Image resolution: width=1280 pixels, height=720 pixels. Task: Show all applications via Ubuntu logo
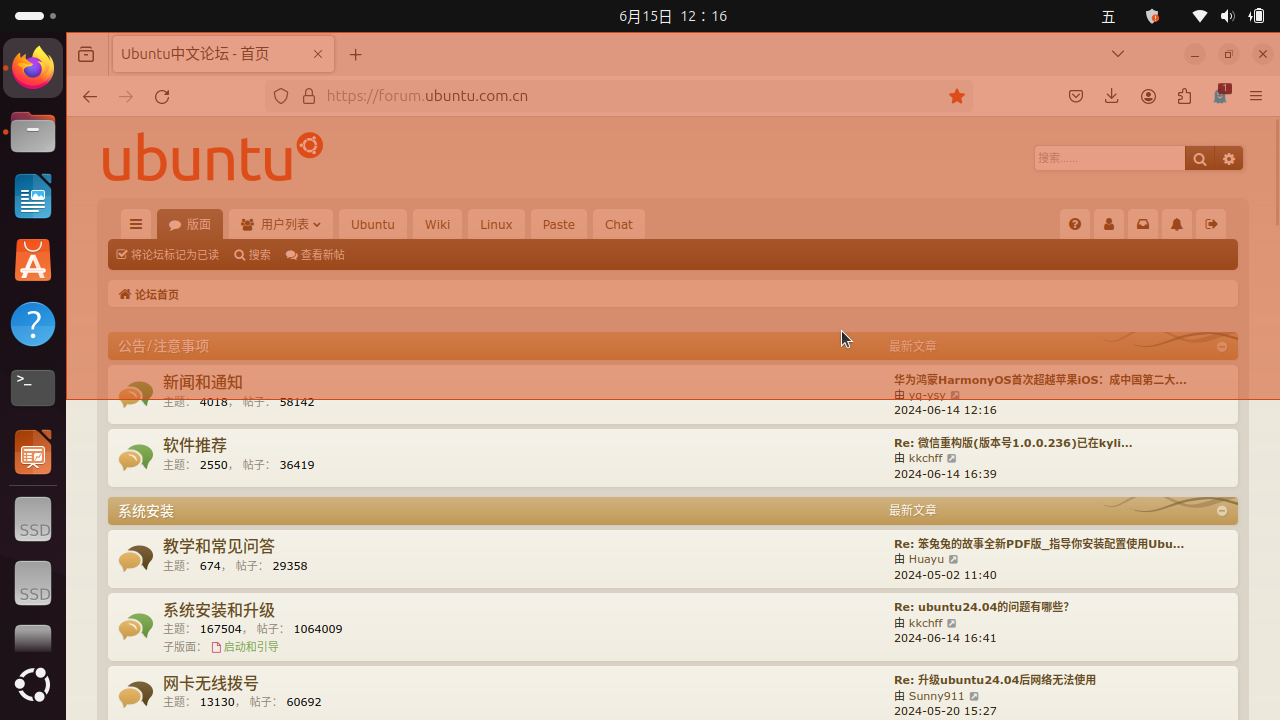pyautogui.click(x=33, y=685)
